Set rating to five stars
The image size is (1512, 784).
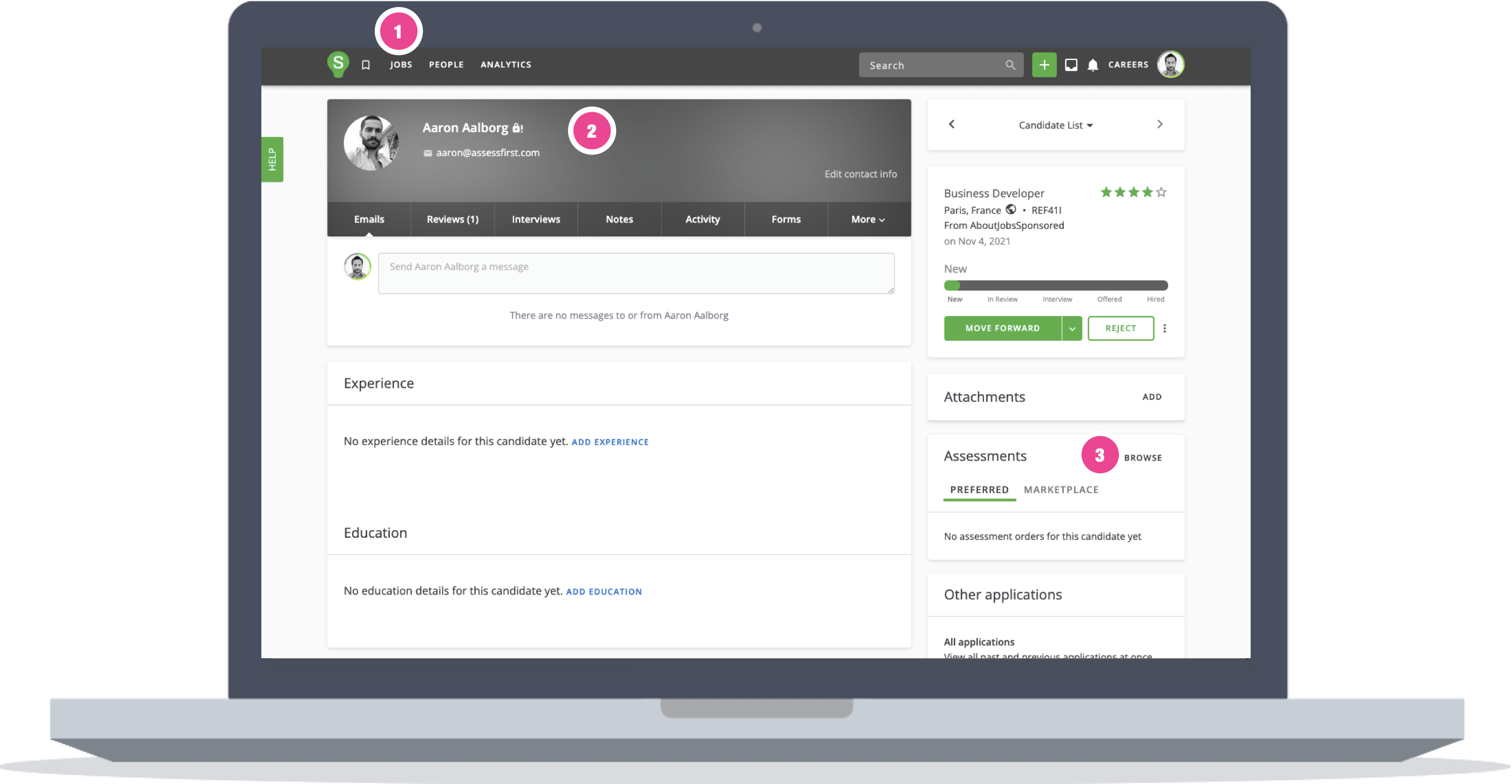(1161, 192)
